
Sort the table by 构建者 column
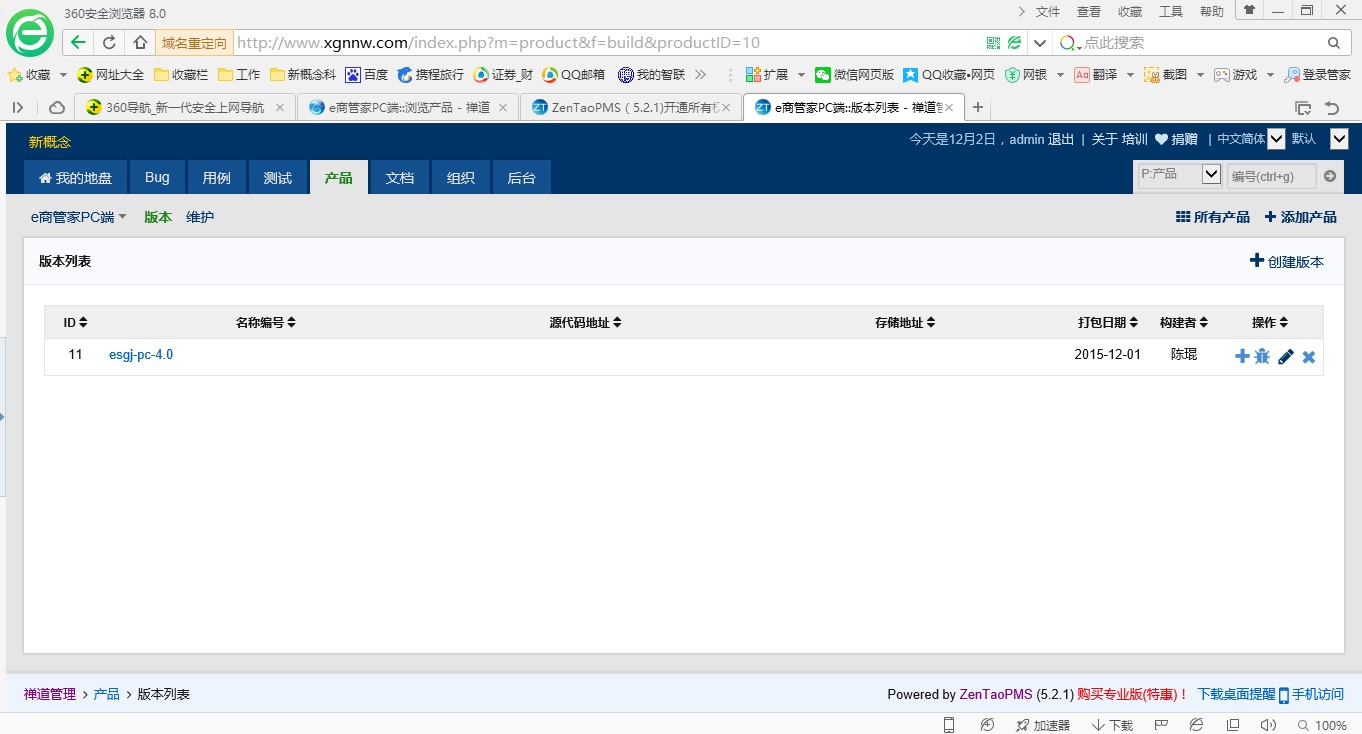click(x=1184, y=322)
